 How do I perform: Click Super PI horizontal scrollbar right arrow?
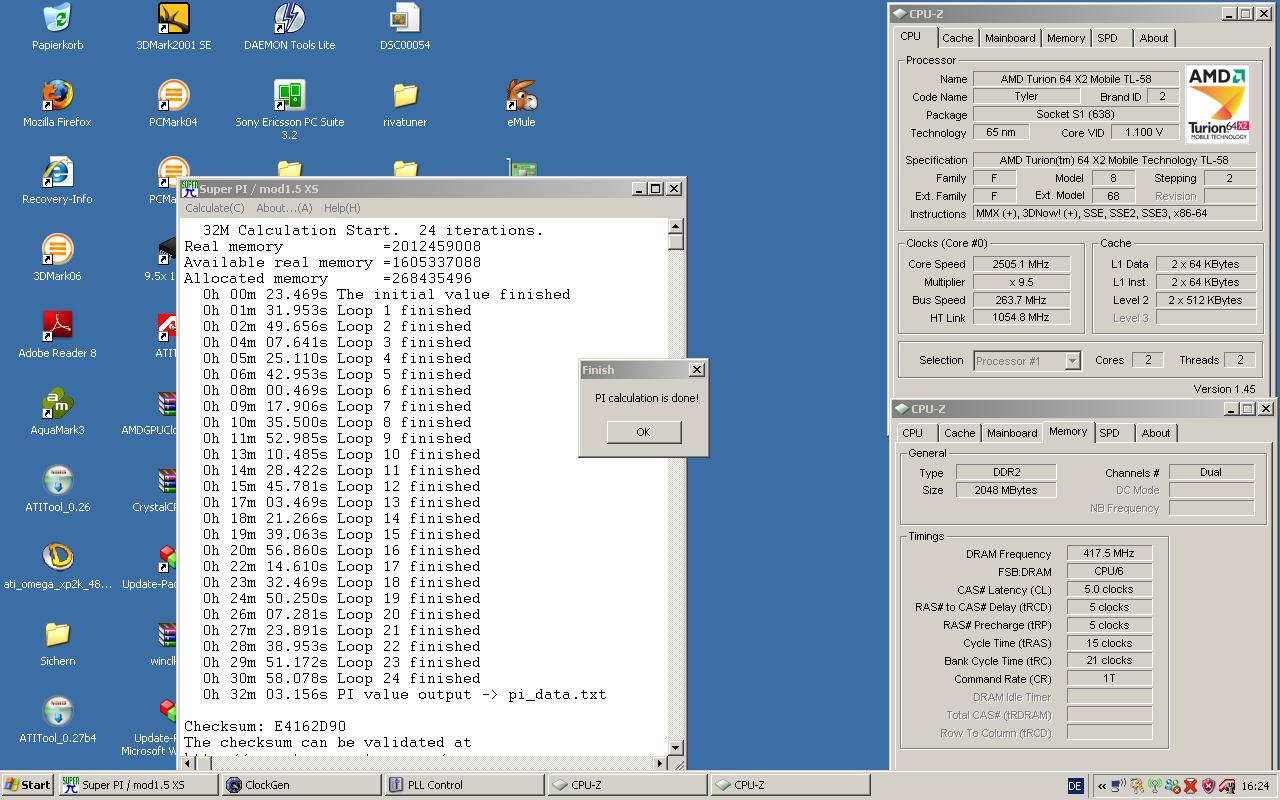coord(660,763)
